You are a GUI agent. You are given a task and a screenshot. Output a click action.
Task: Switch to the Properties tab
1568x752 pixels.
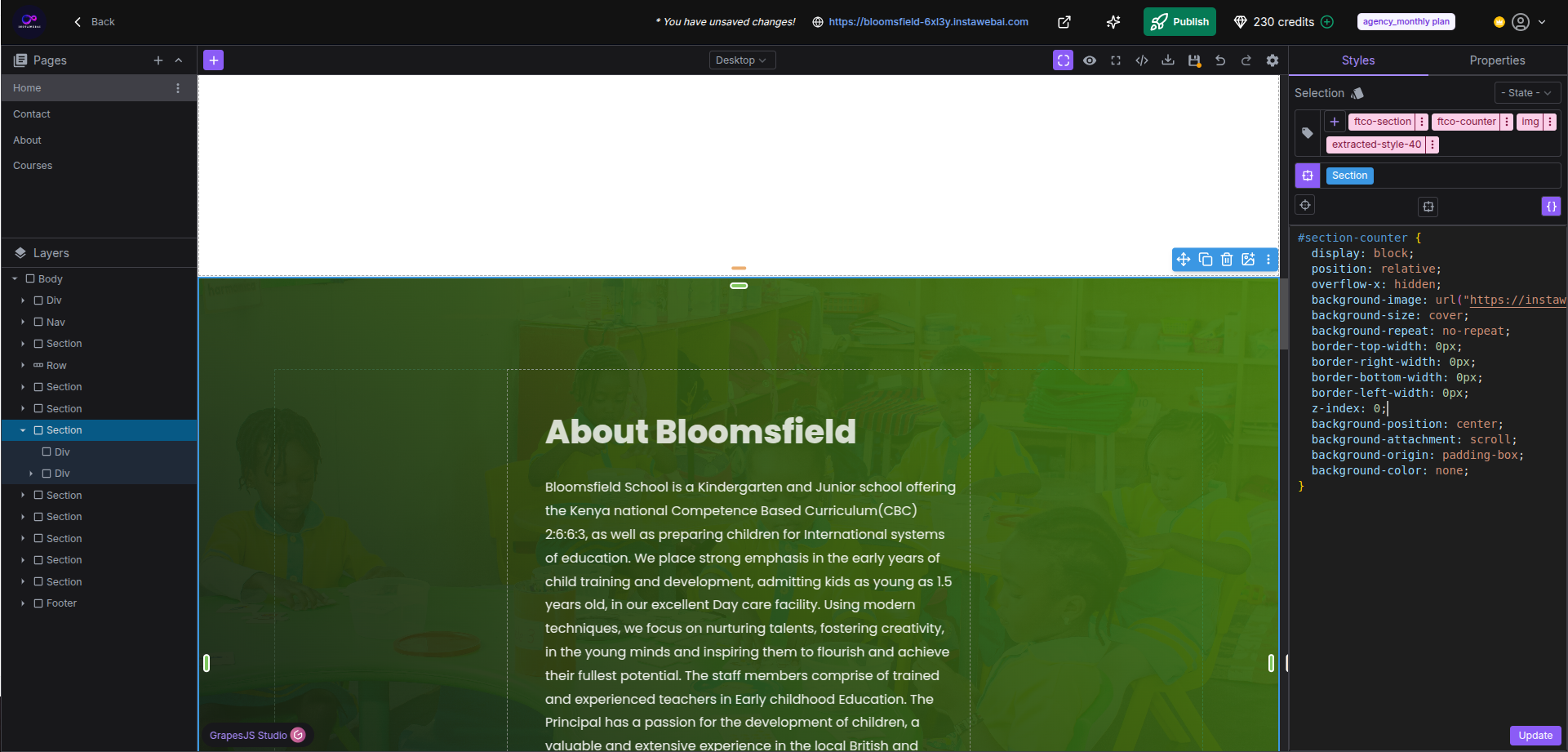tap(1497, 60)
